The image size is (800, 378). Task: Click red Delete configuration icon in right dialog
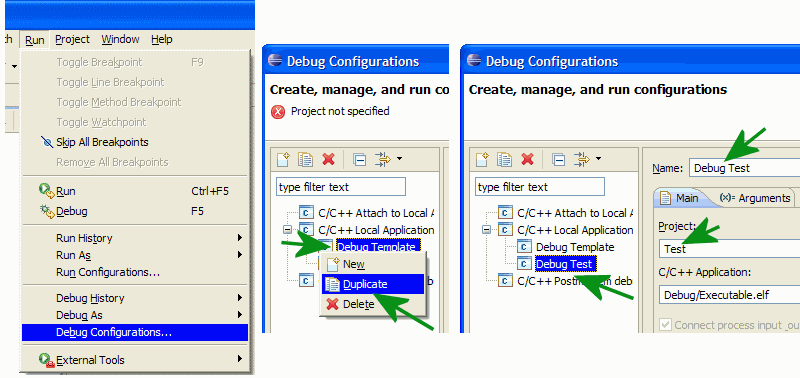click(x=528, y=160)
